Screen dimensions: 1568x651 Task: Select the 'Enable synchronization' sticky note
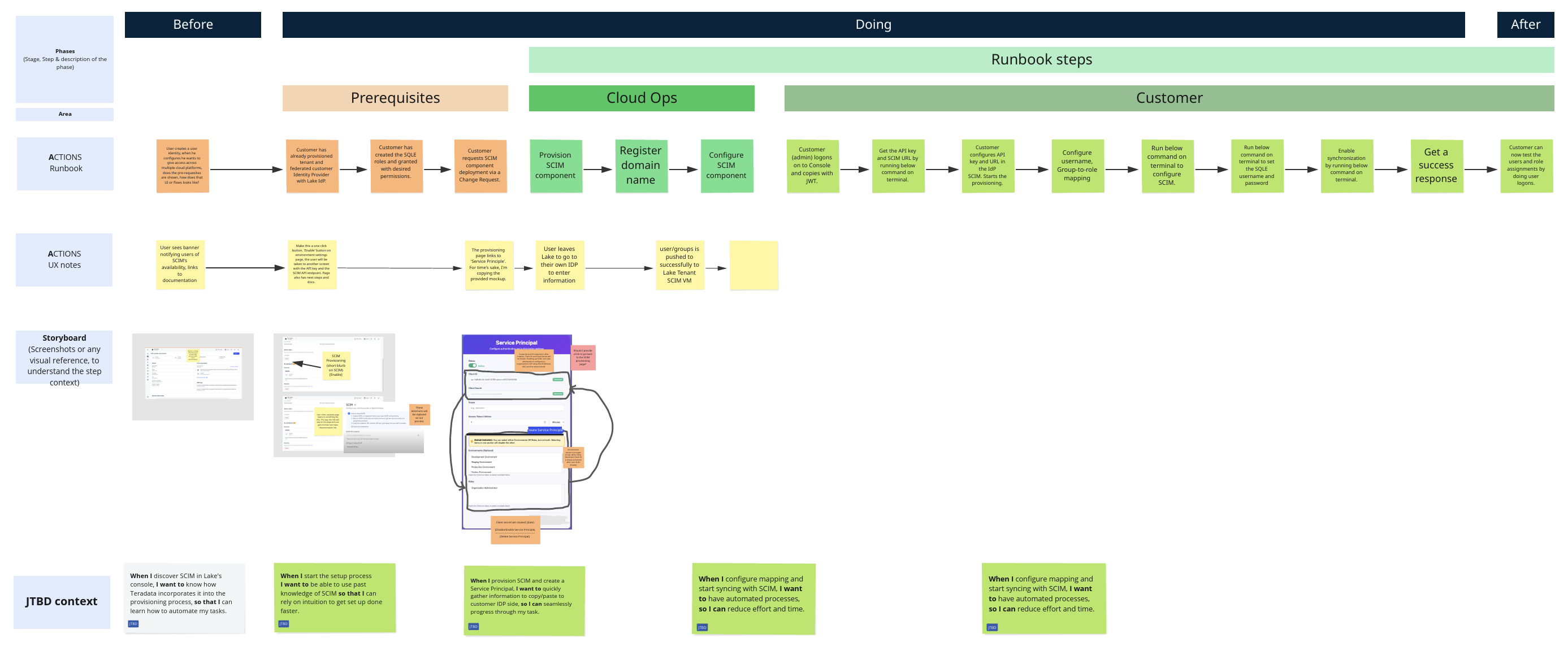[1346, 166]
